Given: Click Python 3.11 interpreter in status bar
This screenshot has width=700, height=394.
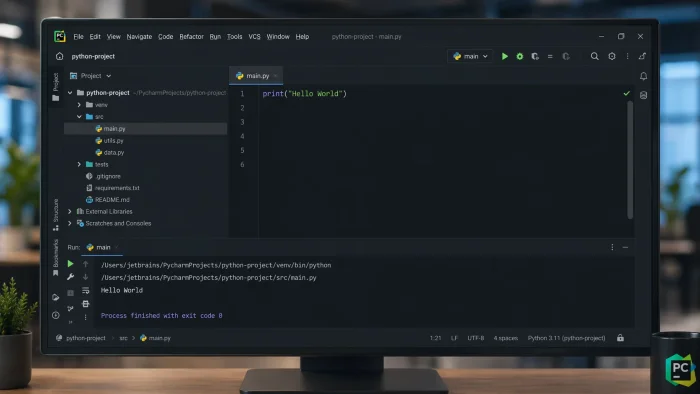Looking at the screenshot, I should (567, 338).
